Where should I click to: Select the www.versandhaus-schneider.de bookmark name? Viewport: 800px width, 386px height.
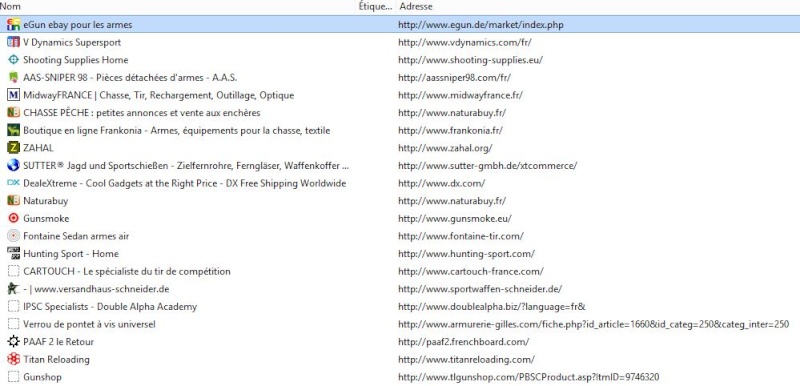point(96,289)
